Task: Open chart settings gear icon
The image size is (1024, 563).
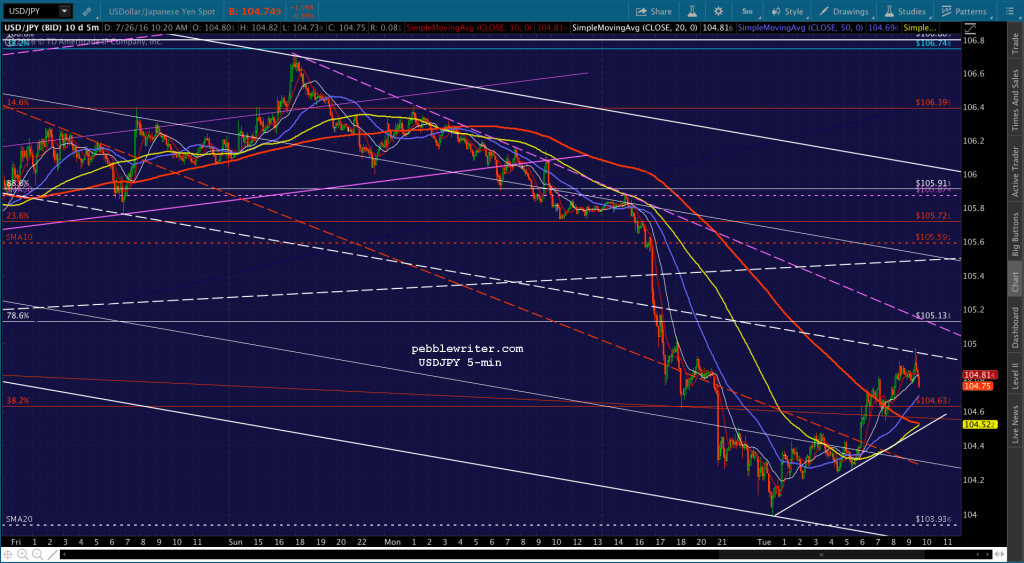Action: point(718,11)
